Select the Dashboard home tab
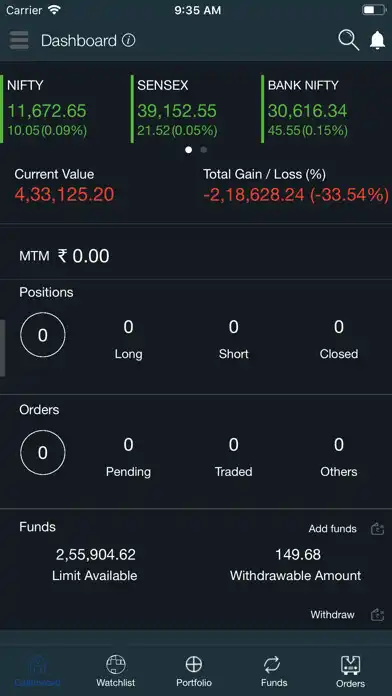 [38, 671]
